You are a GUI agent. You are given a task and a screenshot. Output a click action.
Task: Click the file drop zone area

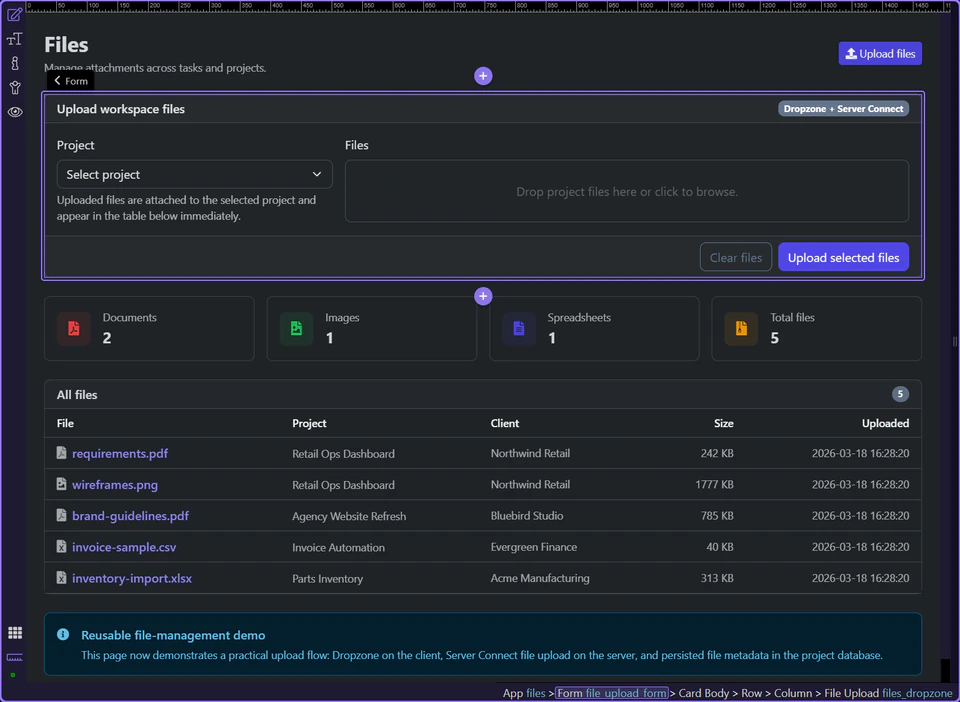(x=626, y=191)
